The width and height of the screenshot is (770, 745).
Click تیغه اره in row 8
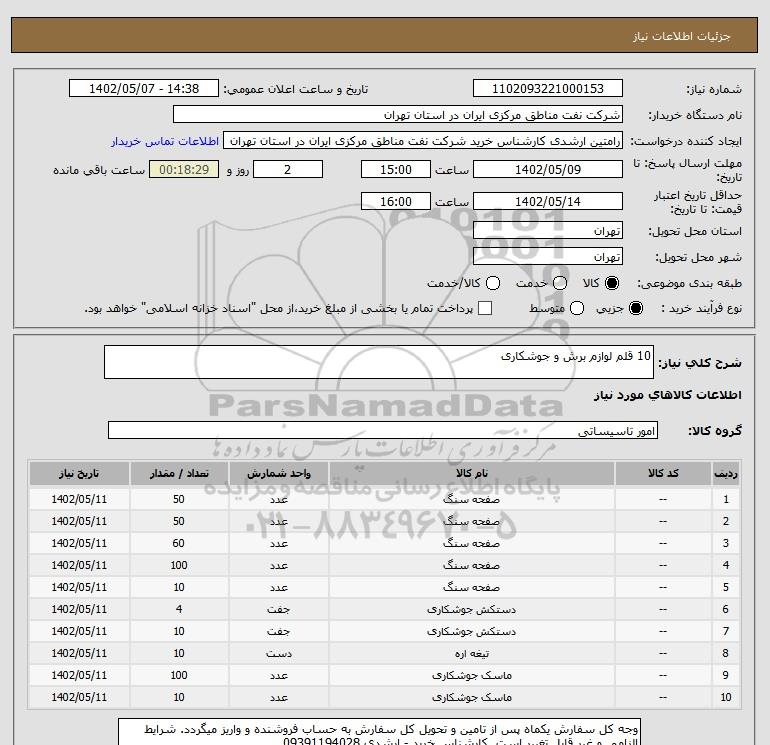click(x=471, y=654)
